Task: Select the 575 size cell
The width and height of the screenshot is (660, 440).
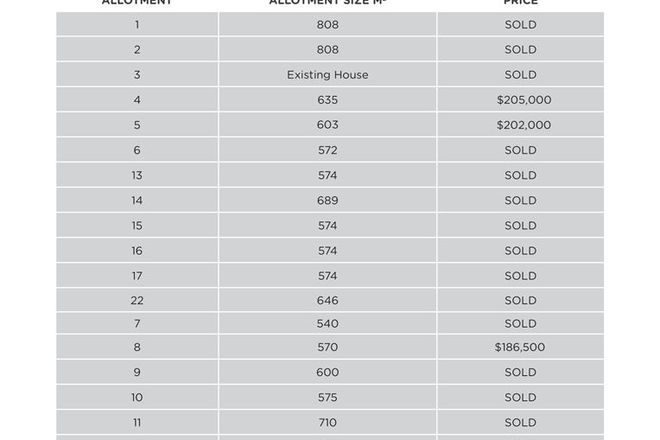Action: click(327, 398)
